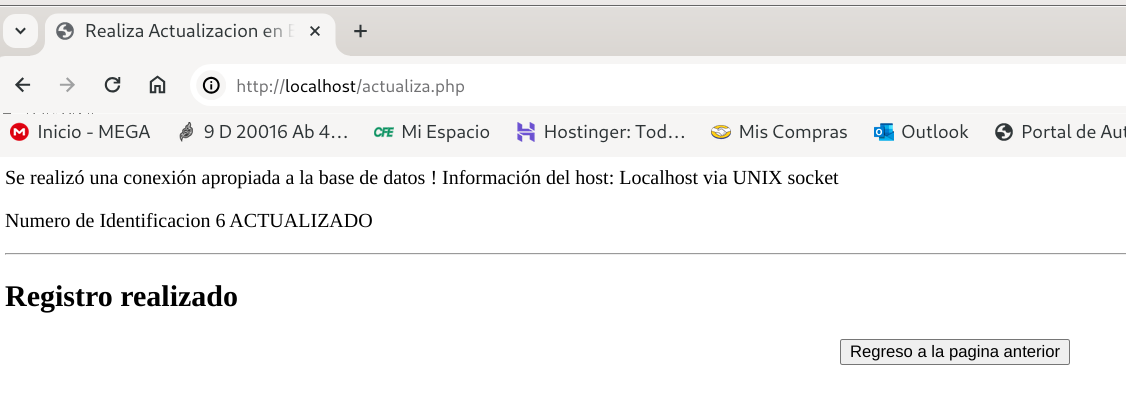The width and height of the screenshot is (1126, 412).
Task: Open the 9 D 20016 Ab bookmark
Action: pos(263,132)
